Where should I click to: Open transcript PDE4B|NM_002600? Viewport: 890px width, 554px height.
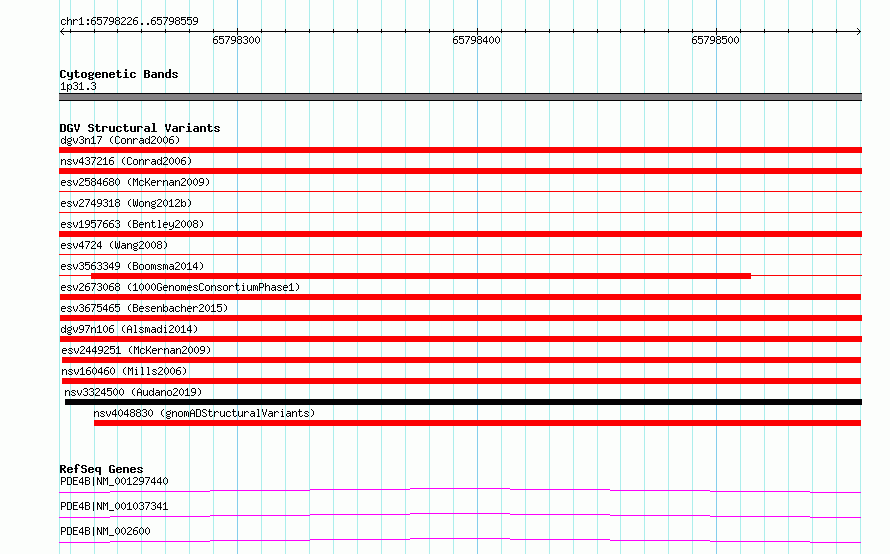[x=105, y=531]
